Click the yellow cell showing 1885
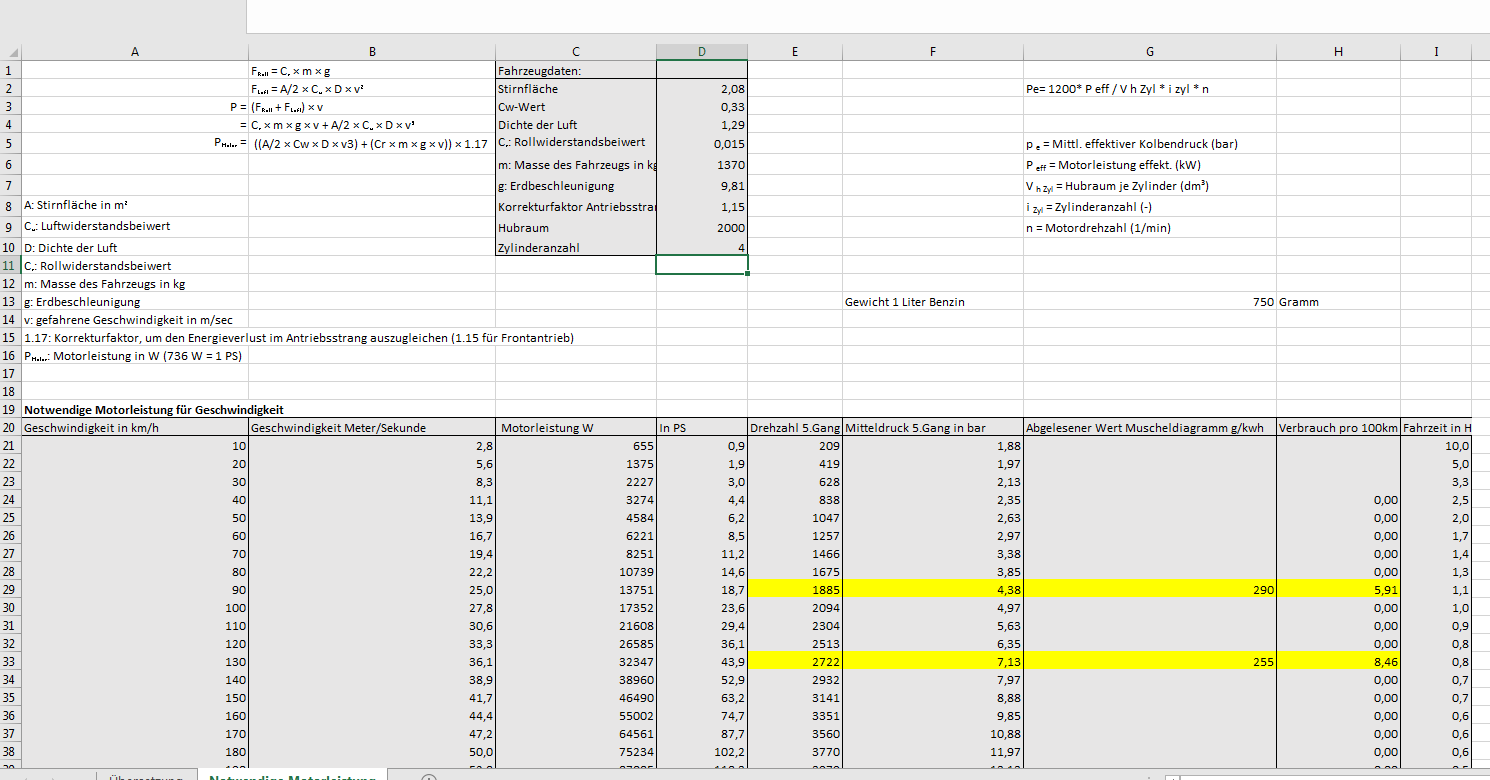This screenshot has width=1490, height=780. 796,590
